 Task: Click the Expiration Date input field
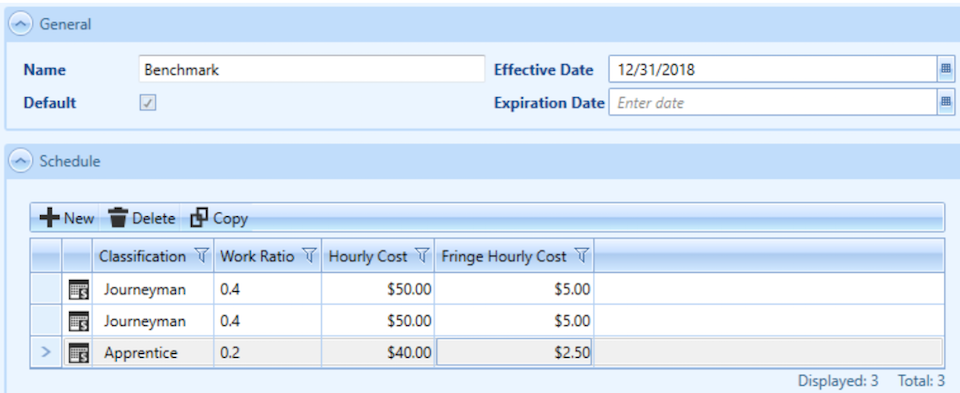coord(773,103)
